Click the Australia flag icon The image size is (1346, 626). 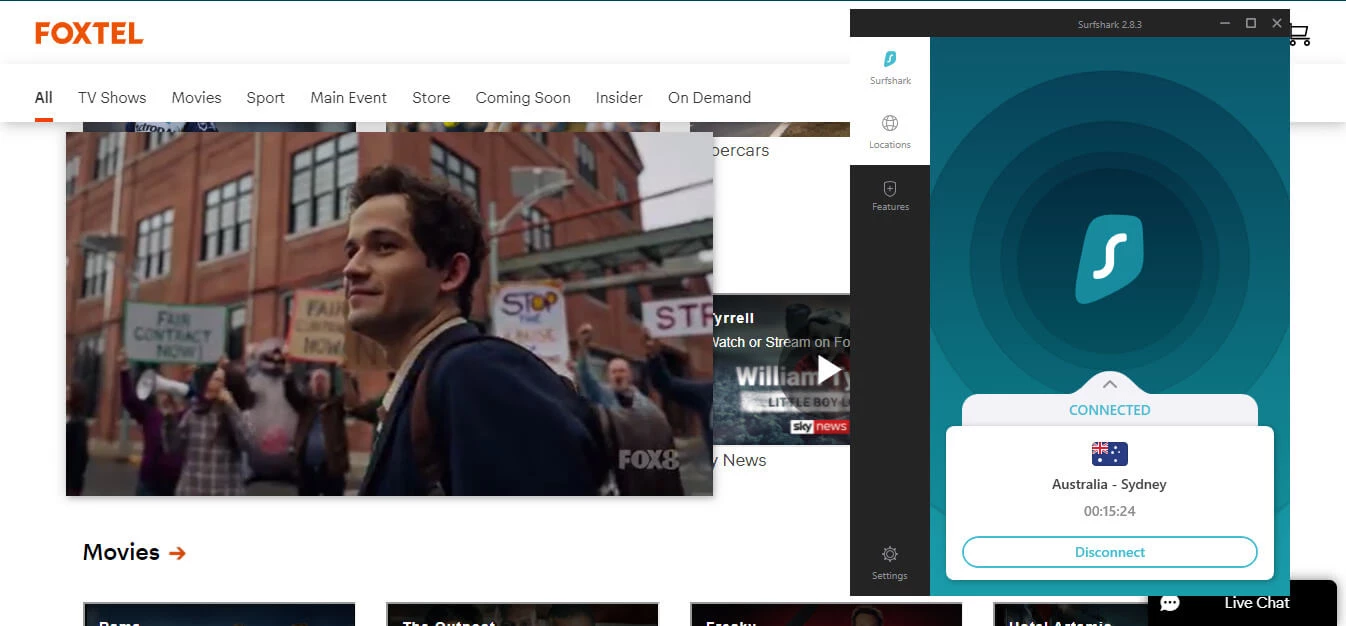[1110, 454]
